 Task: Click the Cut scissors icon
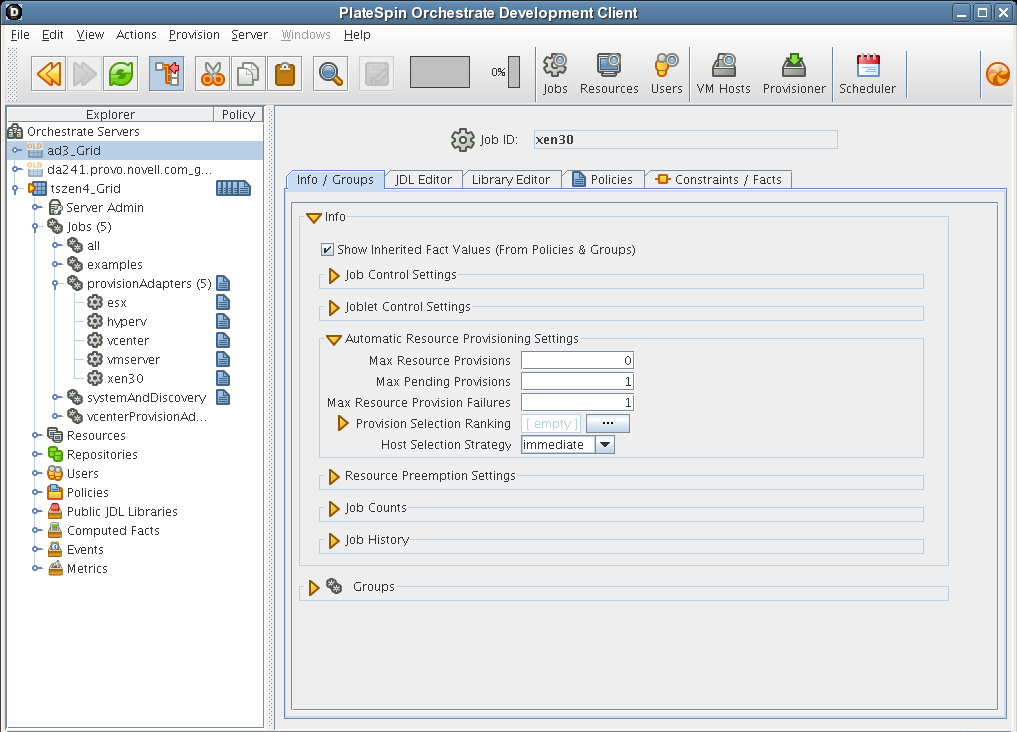[212, 74]
